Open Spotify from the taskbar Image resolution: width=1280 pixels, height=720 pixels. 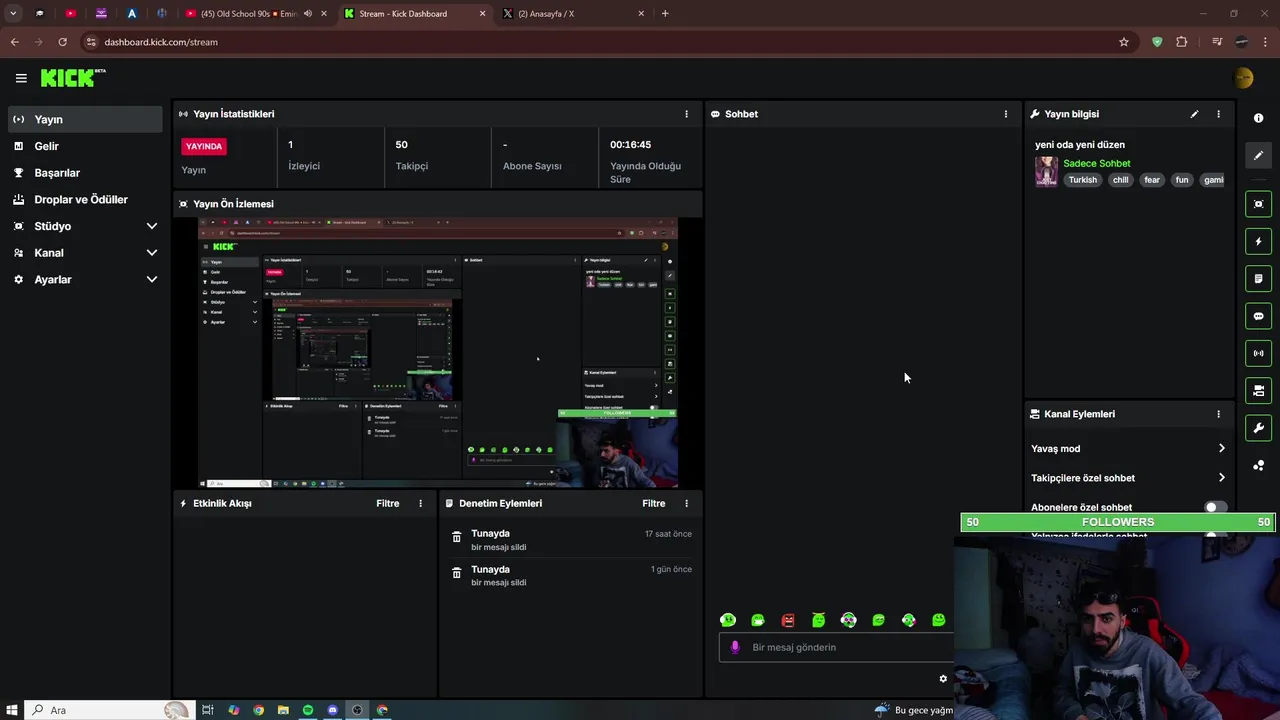pos(308,710)
